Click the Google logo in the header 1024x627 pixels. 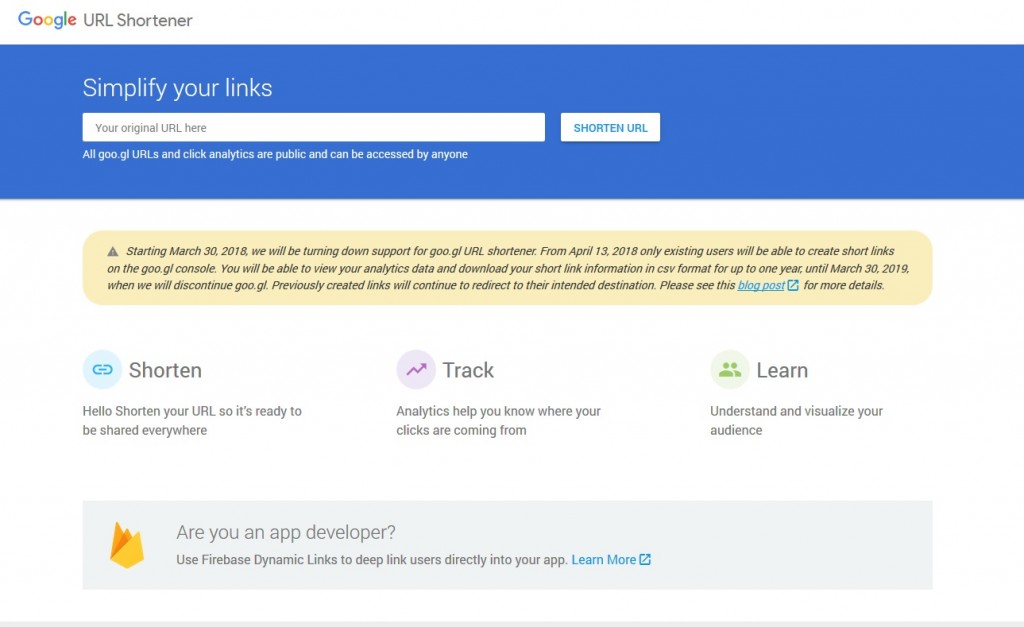coord(47,20)
